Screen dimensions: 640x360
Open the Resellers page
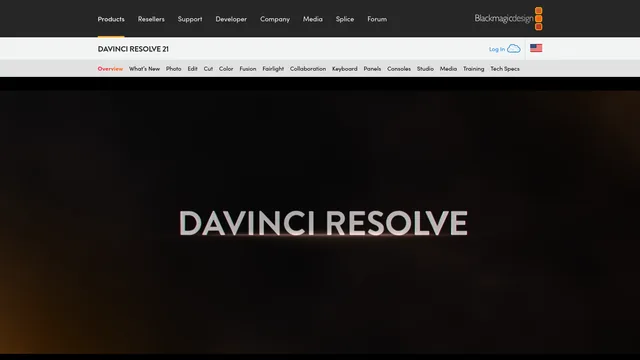point(151,19)
